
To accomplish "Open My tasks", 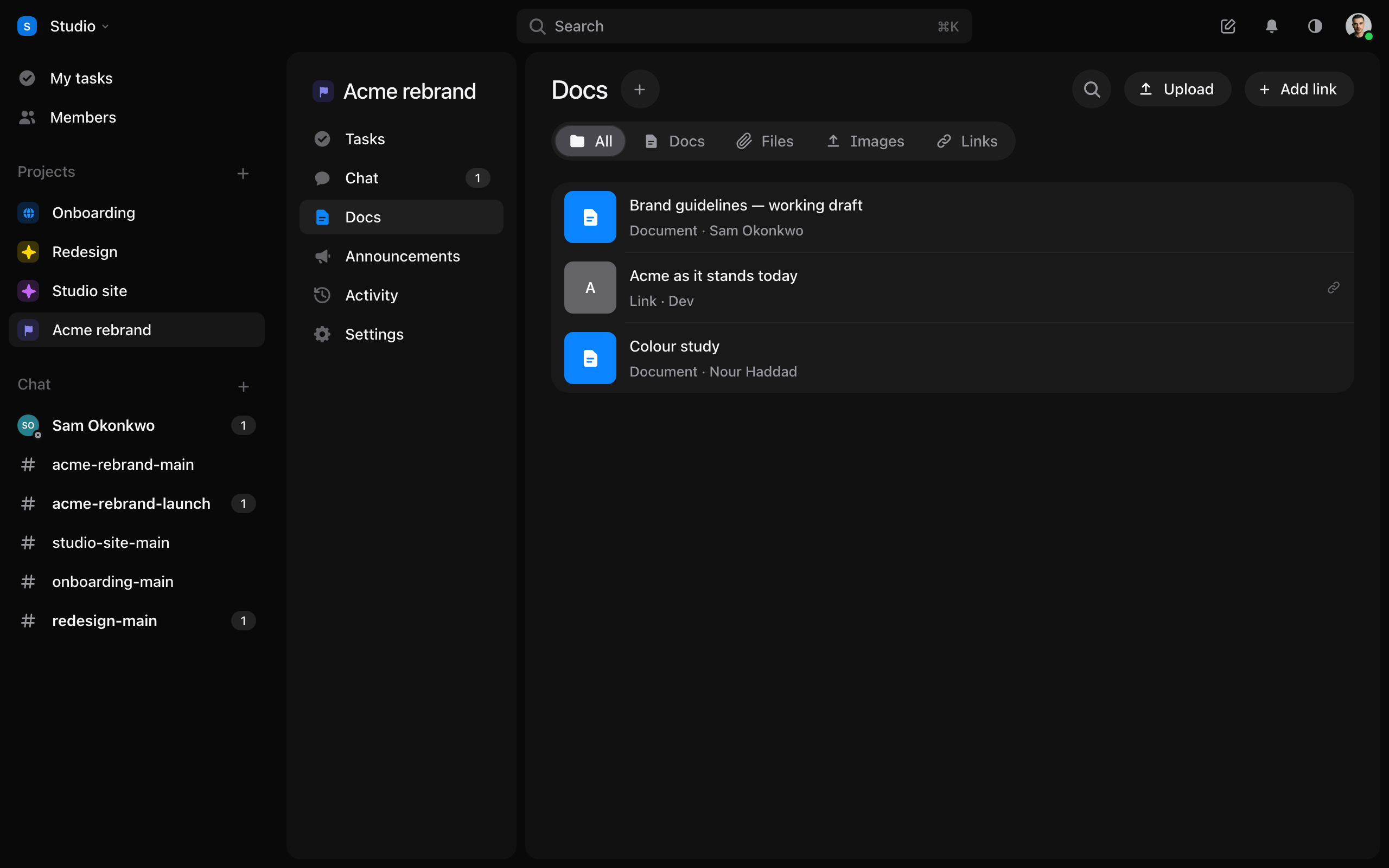I will click(137, 78).
